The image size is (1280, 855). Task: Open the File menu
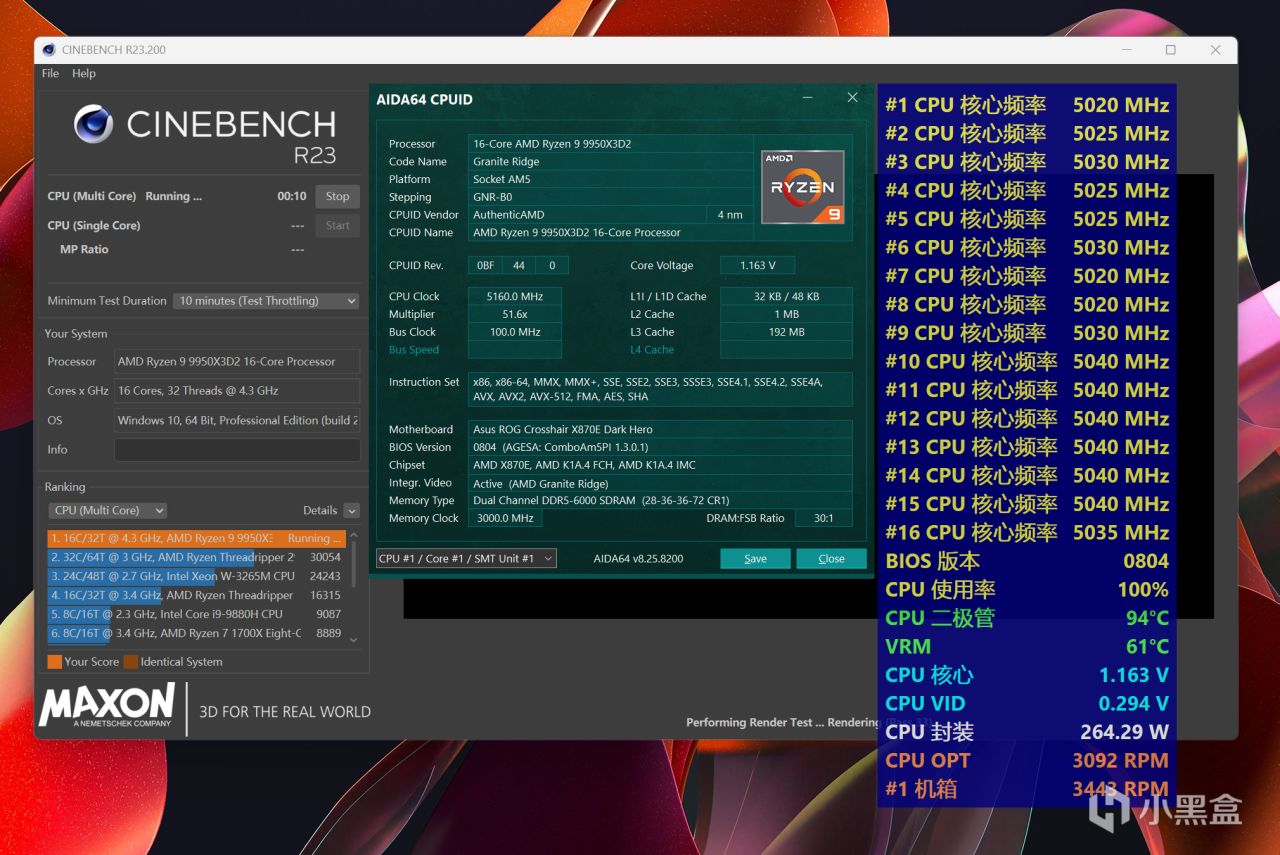pyautogui.click(x=50, y=73)
